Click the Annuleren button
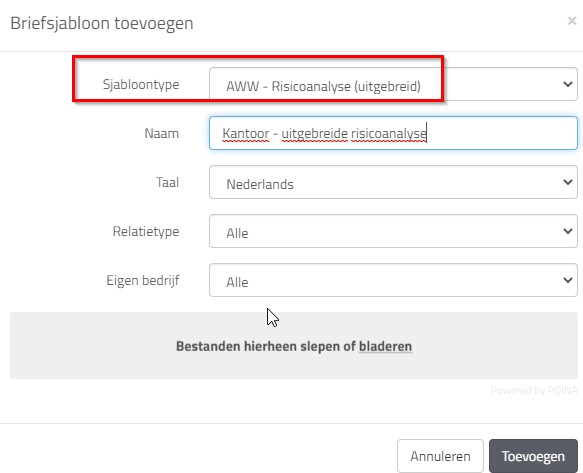583x473 pixels. pyautogui.click(x=440, y=456)
